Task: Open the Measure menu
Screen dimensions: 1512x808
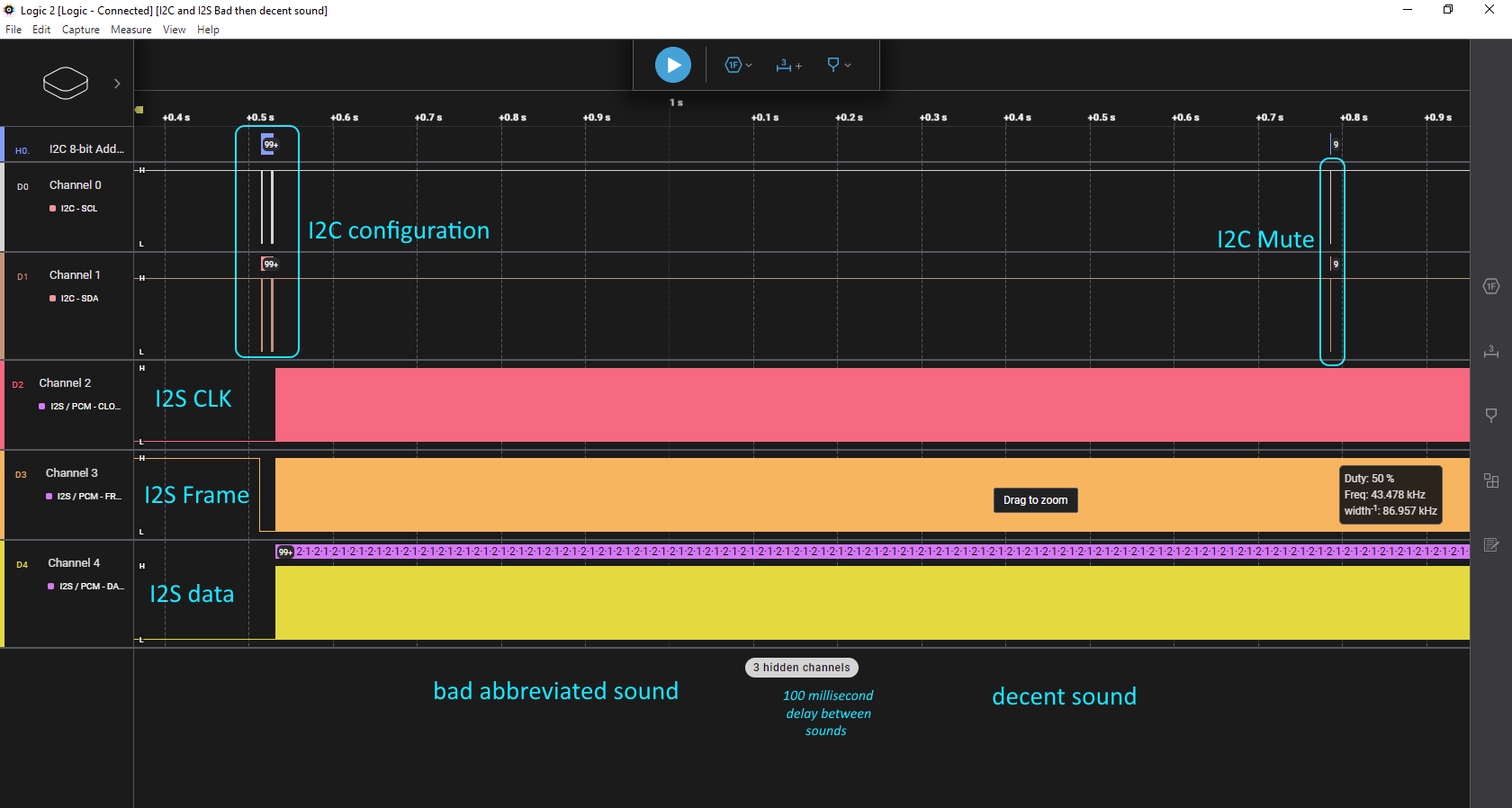Action: 131,30
